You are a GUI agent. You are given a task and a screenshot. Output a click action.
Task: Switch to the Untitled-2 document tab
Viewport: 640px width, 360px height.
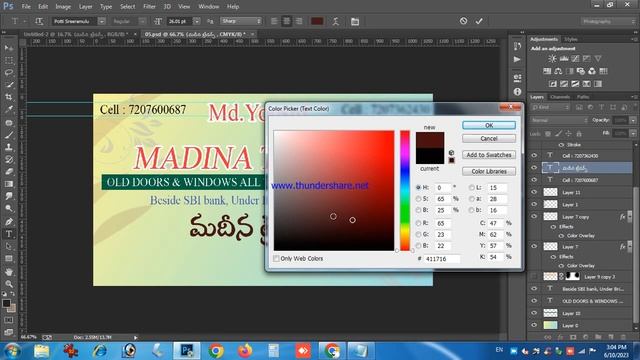click(76, 34)
